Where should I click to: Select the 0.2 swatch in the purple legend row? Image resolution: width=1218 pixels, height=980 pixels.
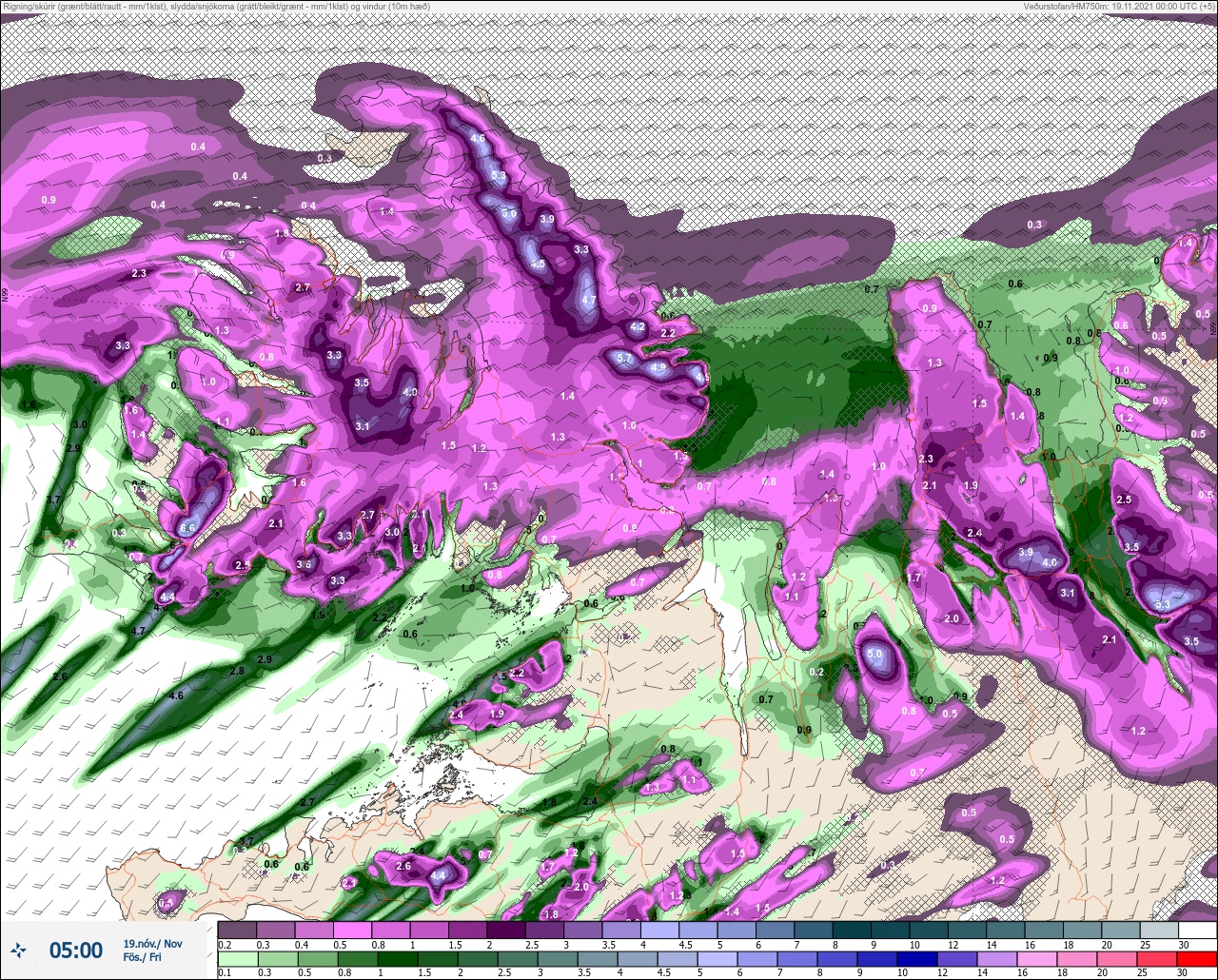(x=237, y=930)
